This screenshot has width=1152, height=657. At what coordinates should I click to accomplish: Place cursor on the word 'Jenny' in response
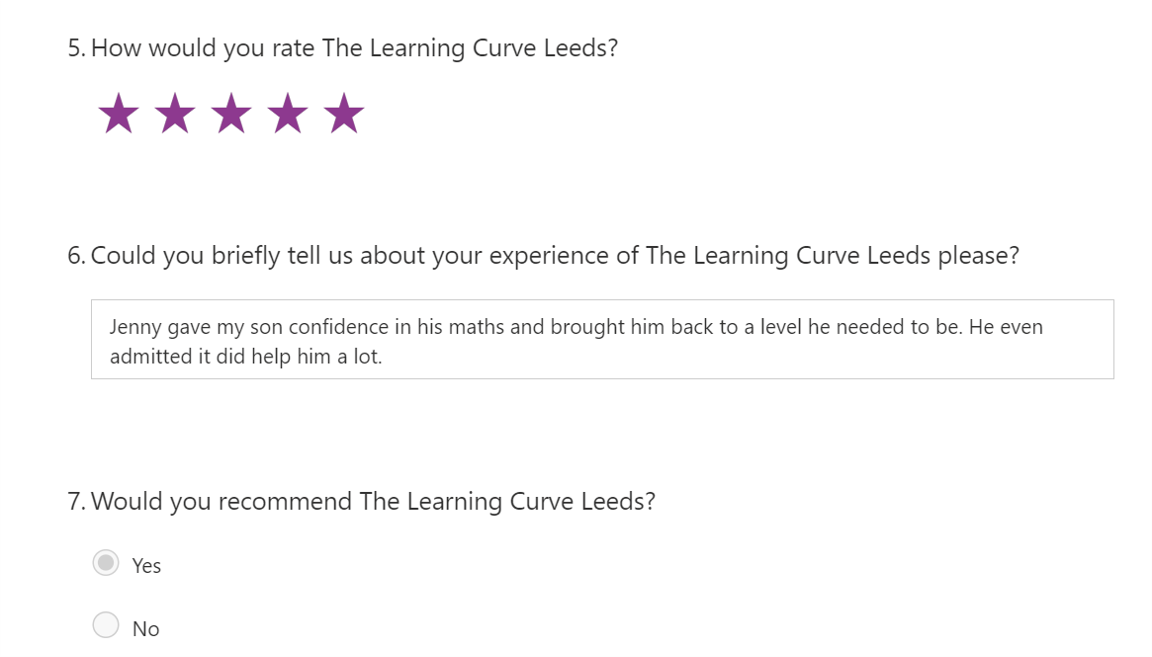(x=136, y=327)
